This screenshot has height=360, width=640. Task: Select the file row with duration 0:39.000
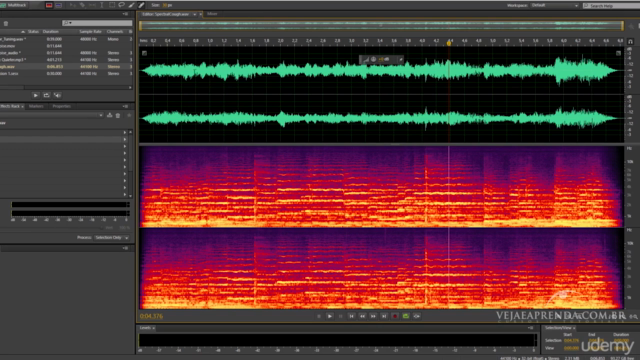point(66,39)
